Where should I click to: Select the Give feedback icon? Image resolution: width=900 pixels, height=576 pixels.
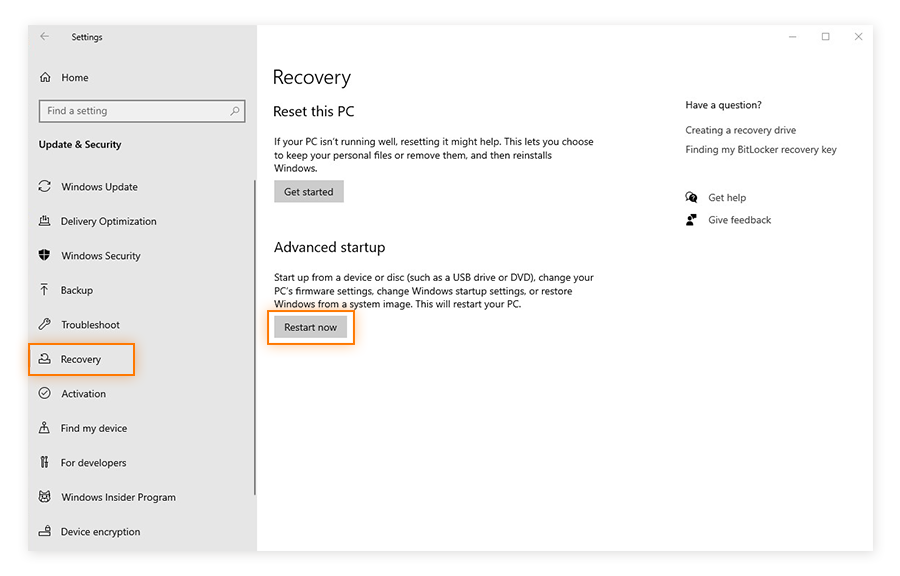tap(691, 220)
